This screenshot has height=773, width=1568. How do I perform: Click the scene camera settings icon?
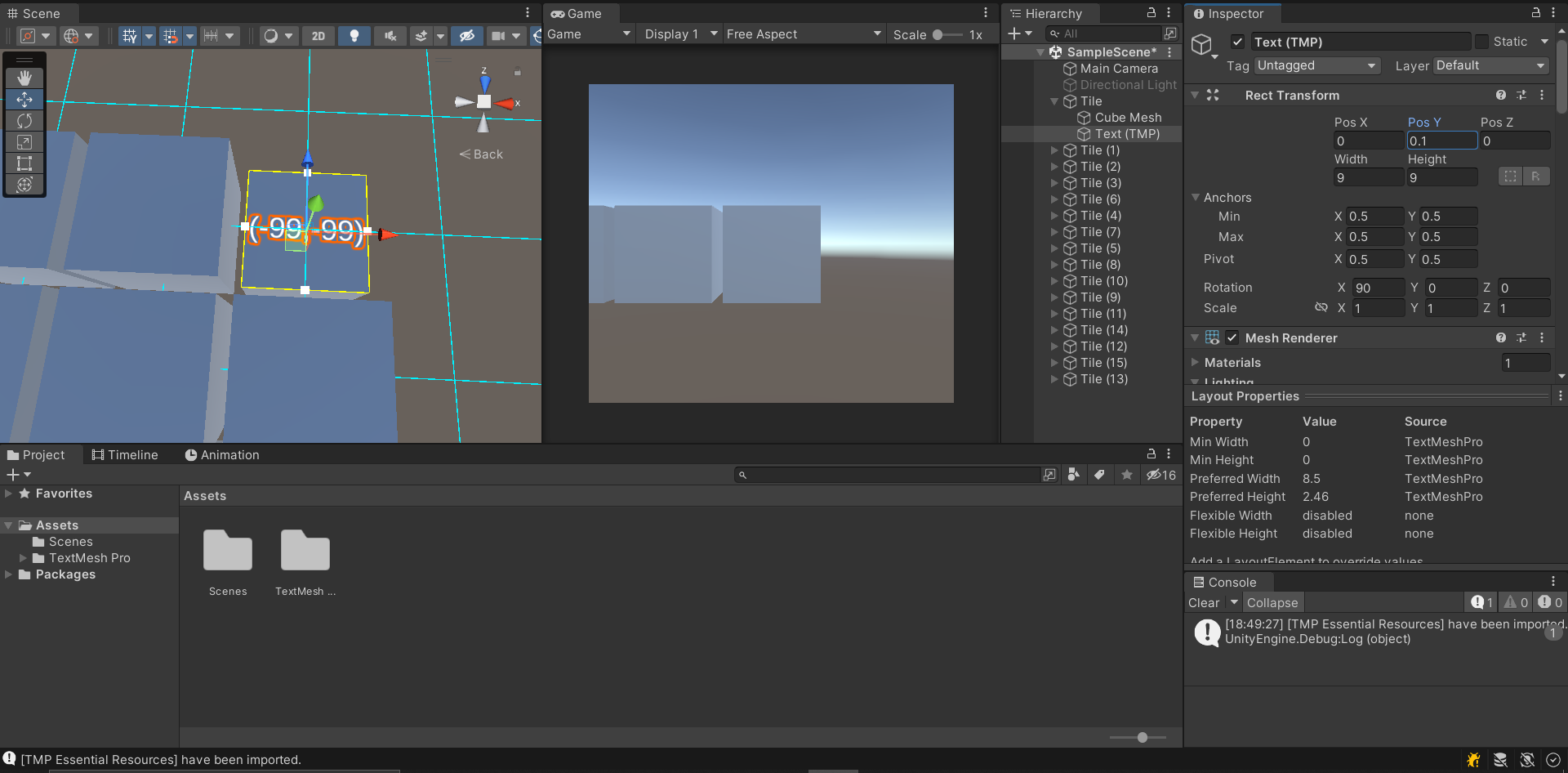pos(498,36)
